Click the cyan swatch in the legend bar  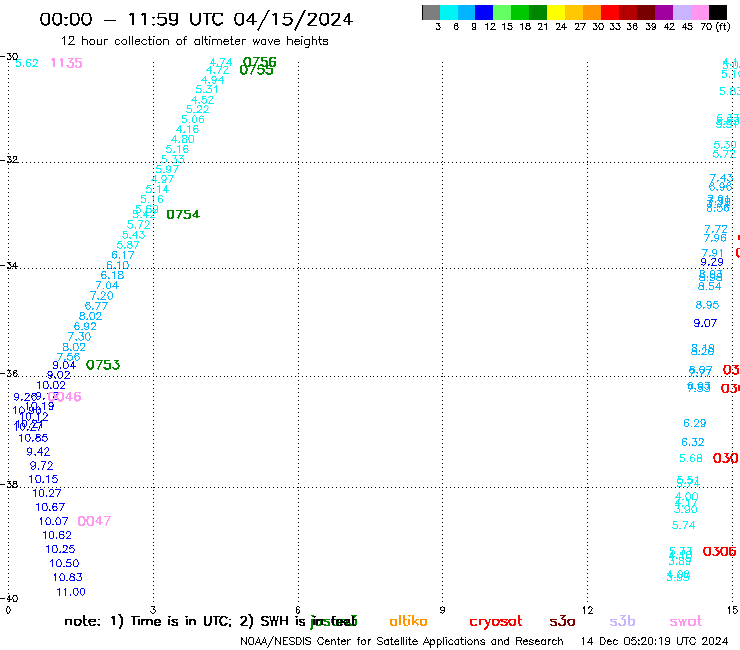click(x=449, y=12)
